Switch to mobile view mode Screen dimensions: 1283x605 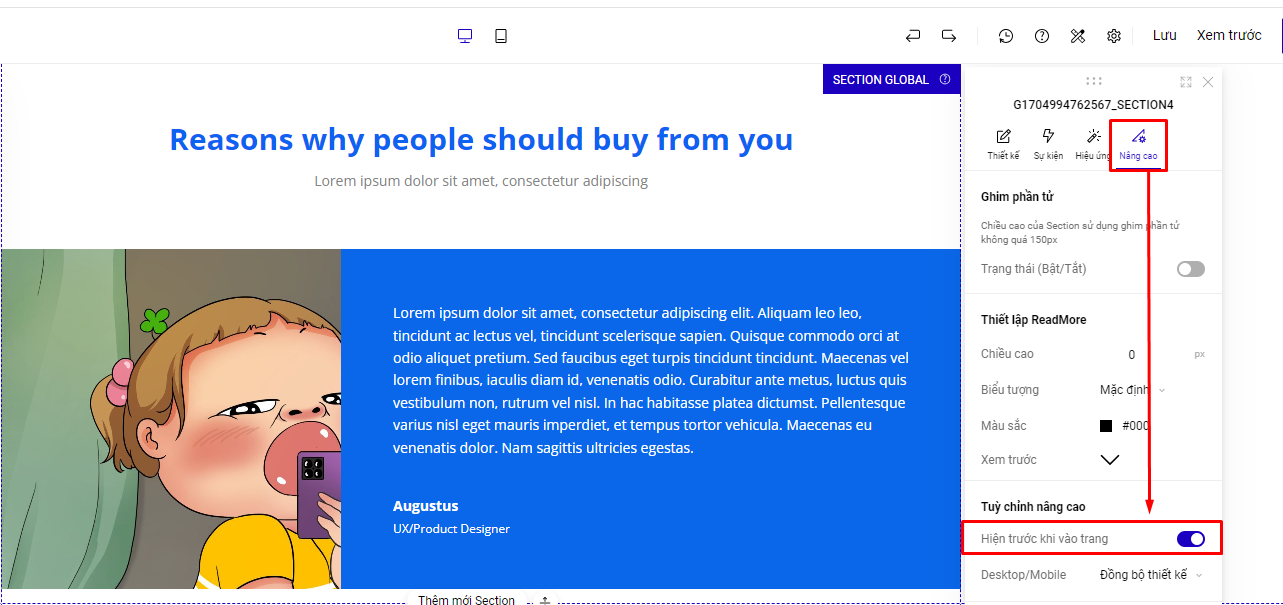click(x=501, y=36)
